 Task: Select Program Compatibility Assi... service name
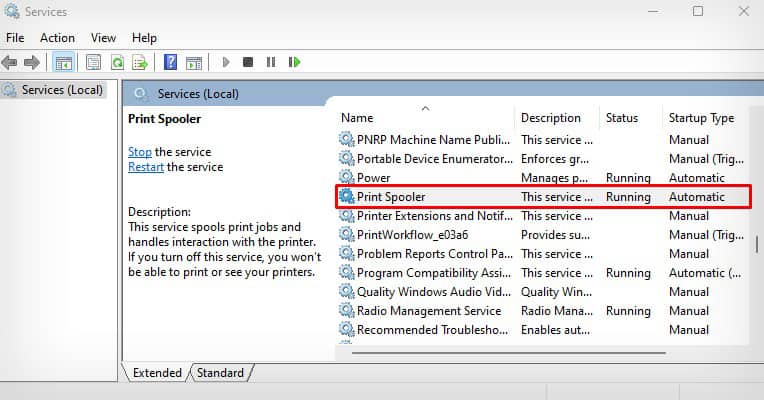(x=434, y=273)
